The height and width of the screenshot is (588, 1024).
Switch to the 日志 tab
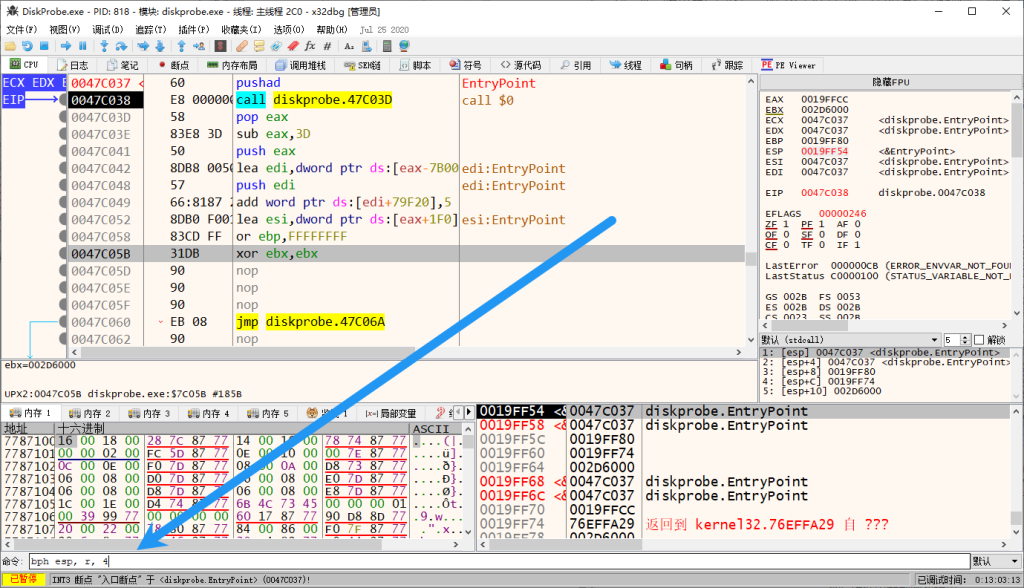click(72, 65)
